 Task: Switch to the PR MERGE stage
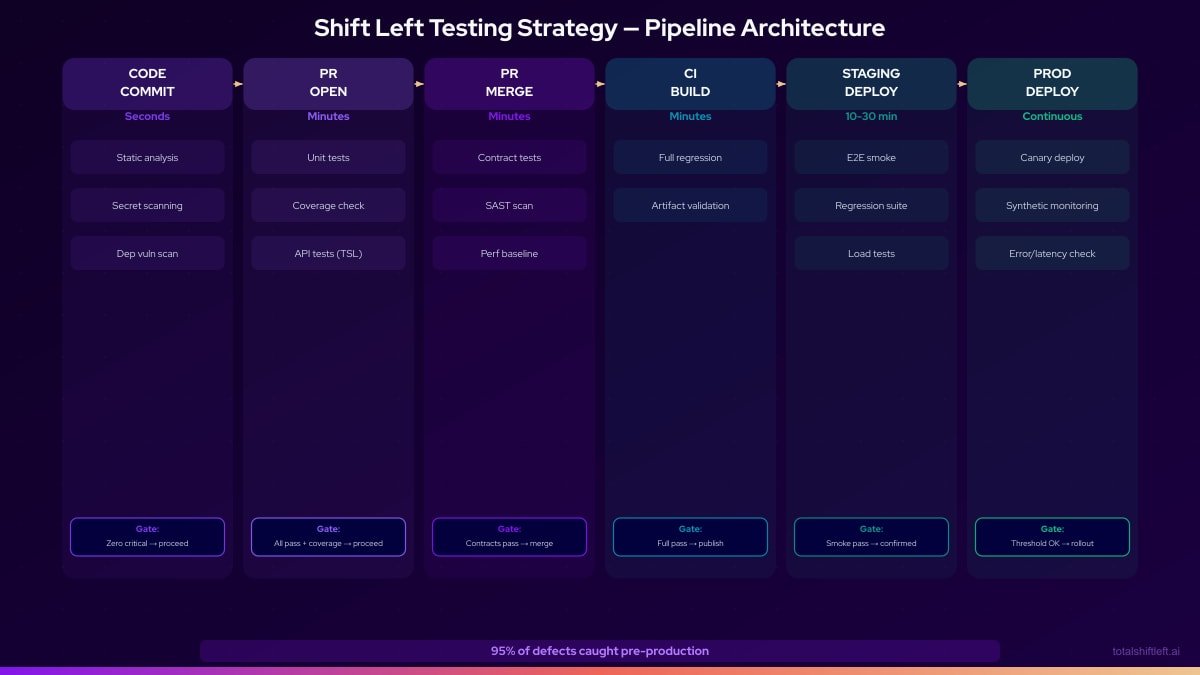[509, 83]
